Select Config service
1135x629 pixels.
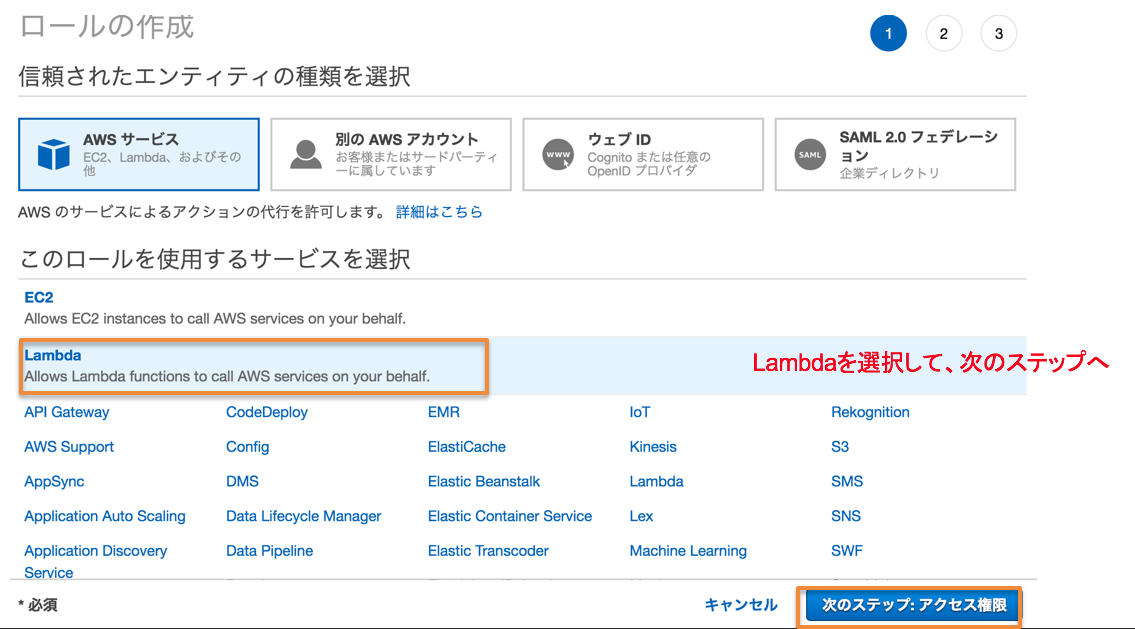[248, 447]
